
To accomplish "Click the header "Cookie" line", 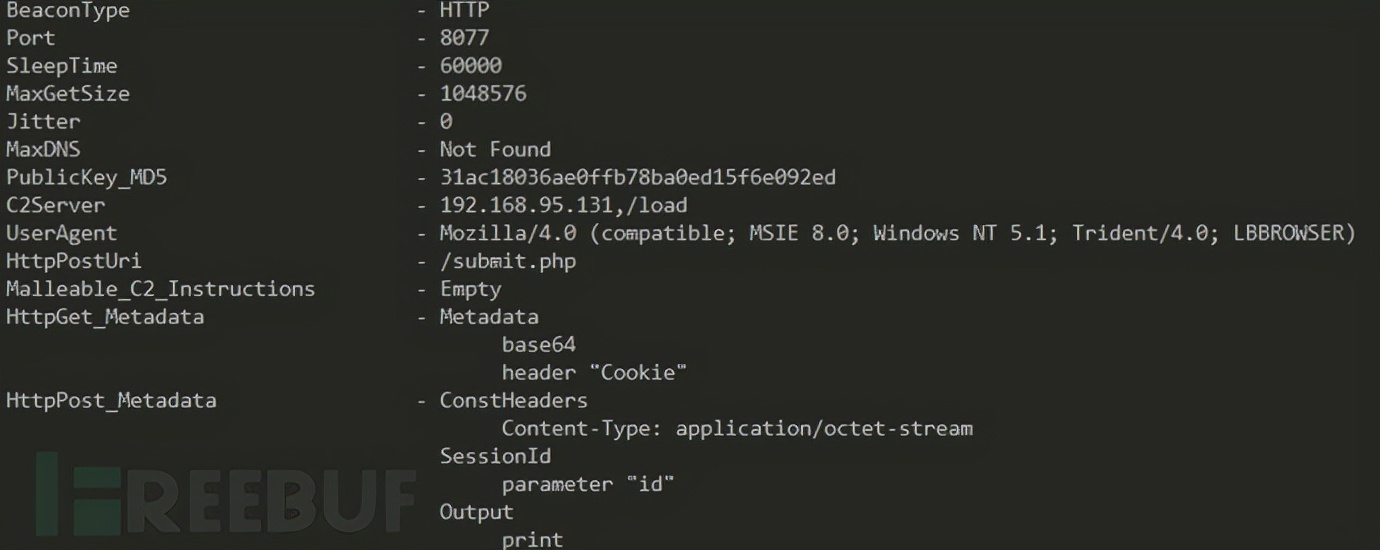I will (594, 373).
